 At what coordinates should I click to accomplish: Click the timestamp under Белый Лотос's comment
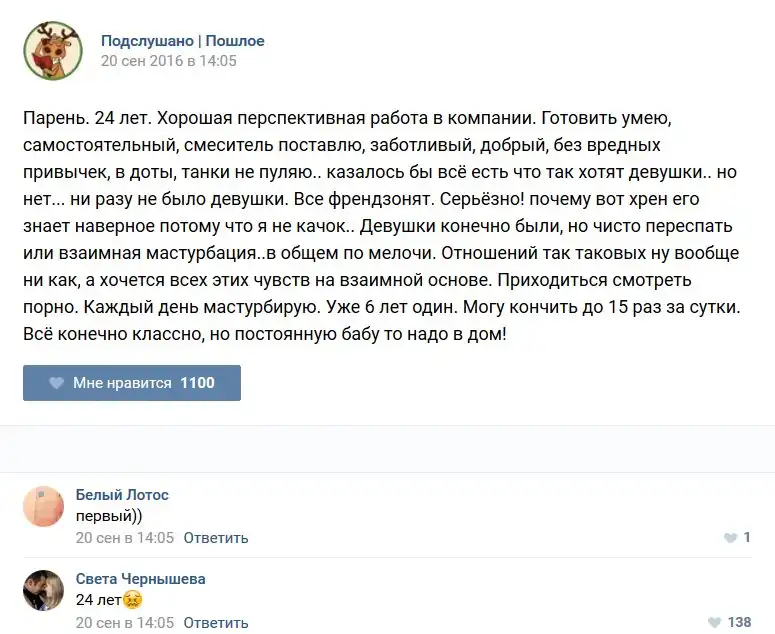[x=125, y=538]
